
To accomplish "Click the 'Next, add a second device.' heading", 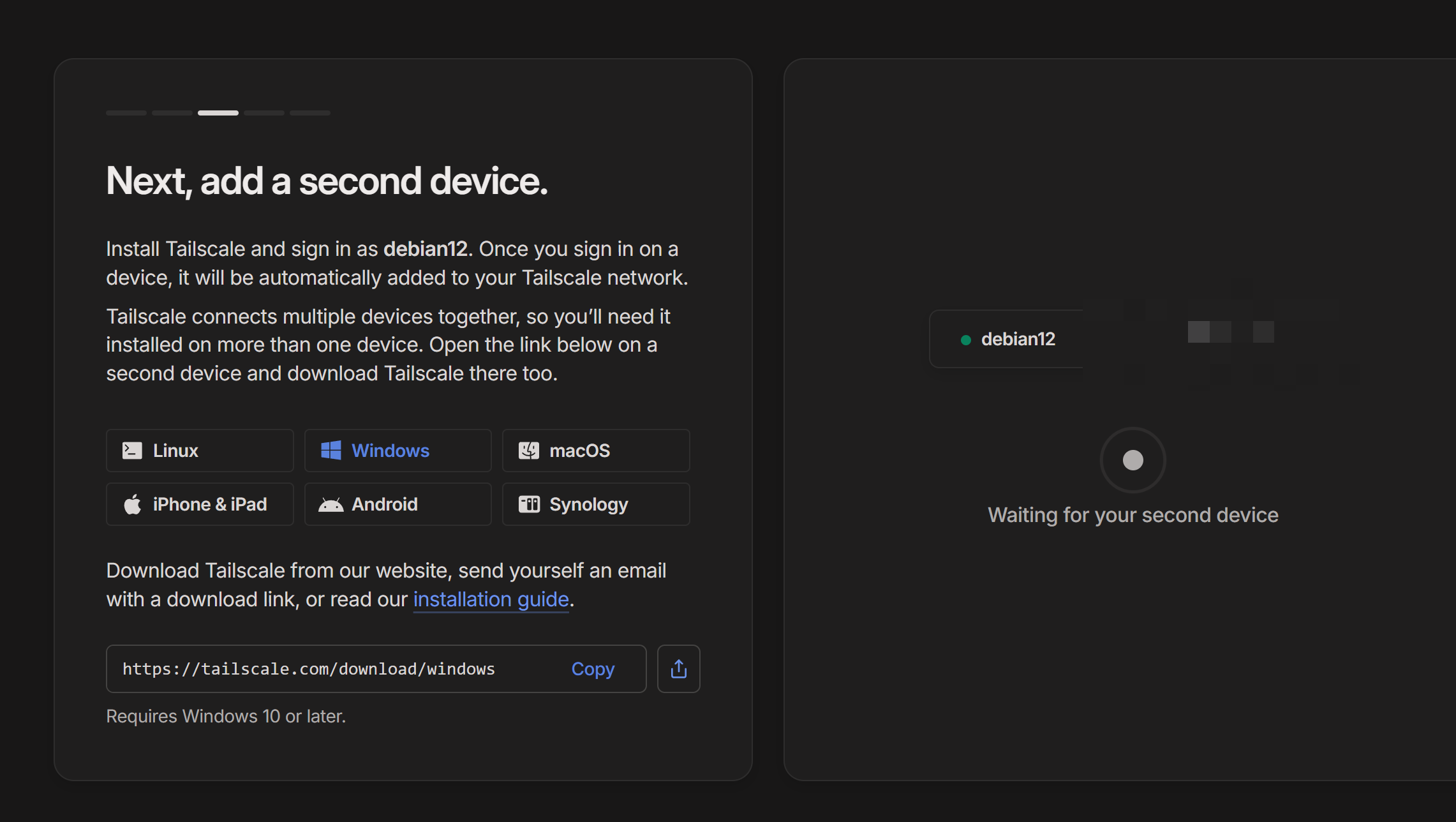I will coord(327,181).
